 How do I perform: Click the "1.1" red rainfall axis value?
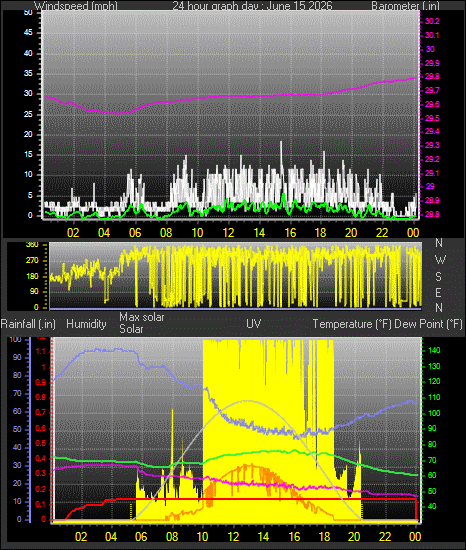[41, 351]
